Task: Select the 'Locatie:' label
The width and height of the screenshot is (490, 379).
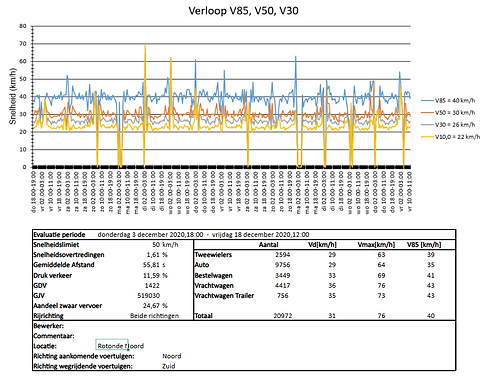Action: click(x=45, y=346)
